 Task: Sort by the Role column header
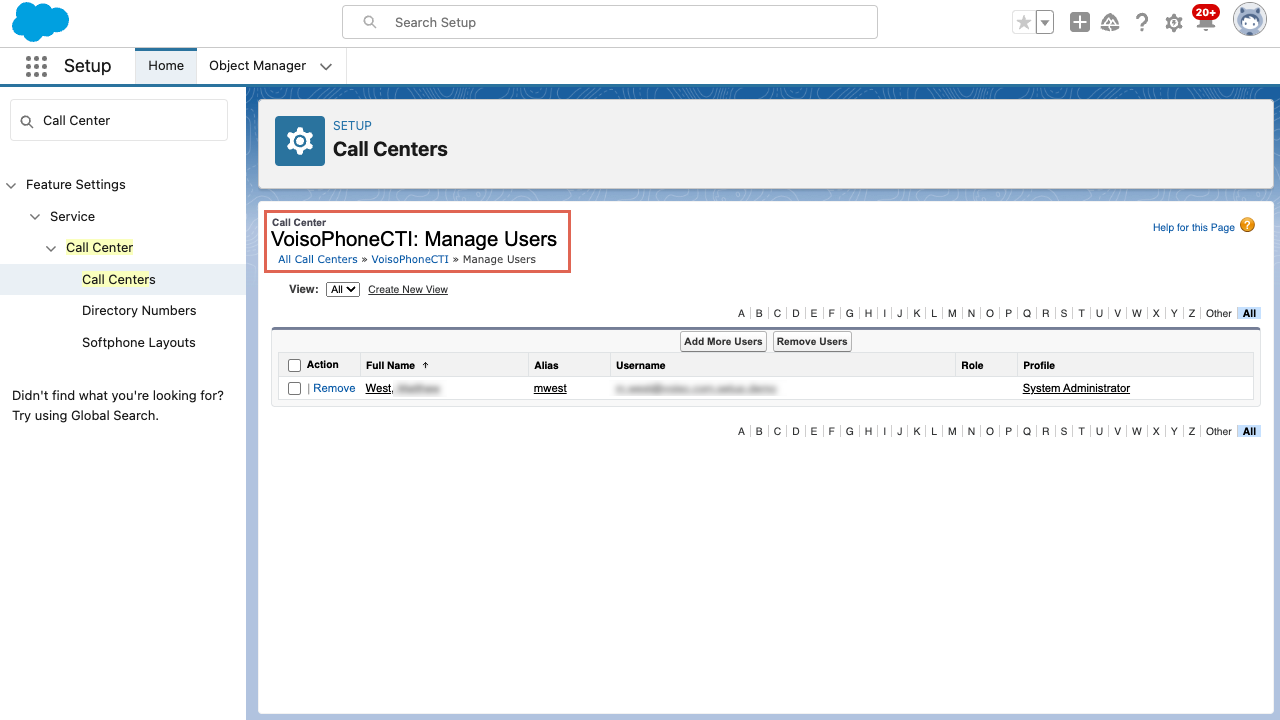click(972, 365)
